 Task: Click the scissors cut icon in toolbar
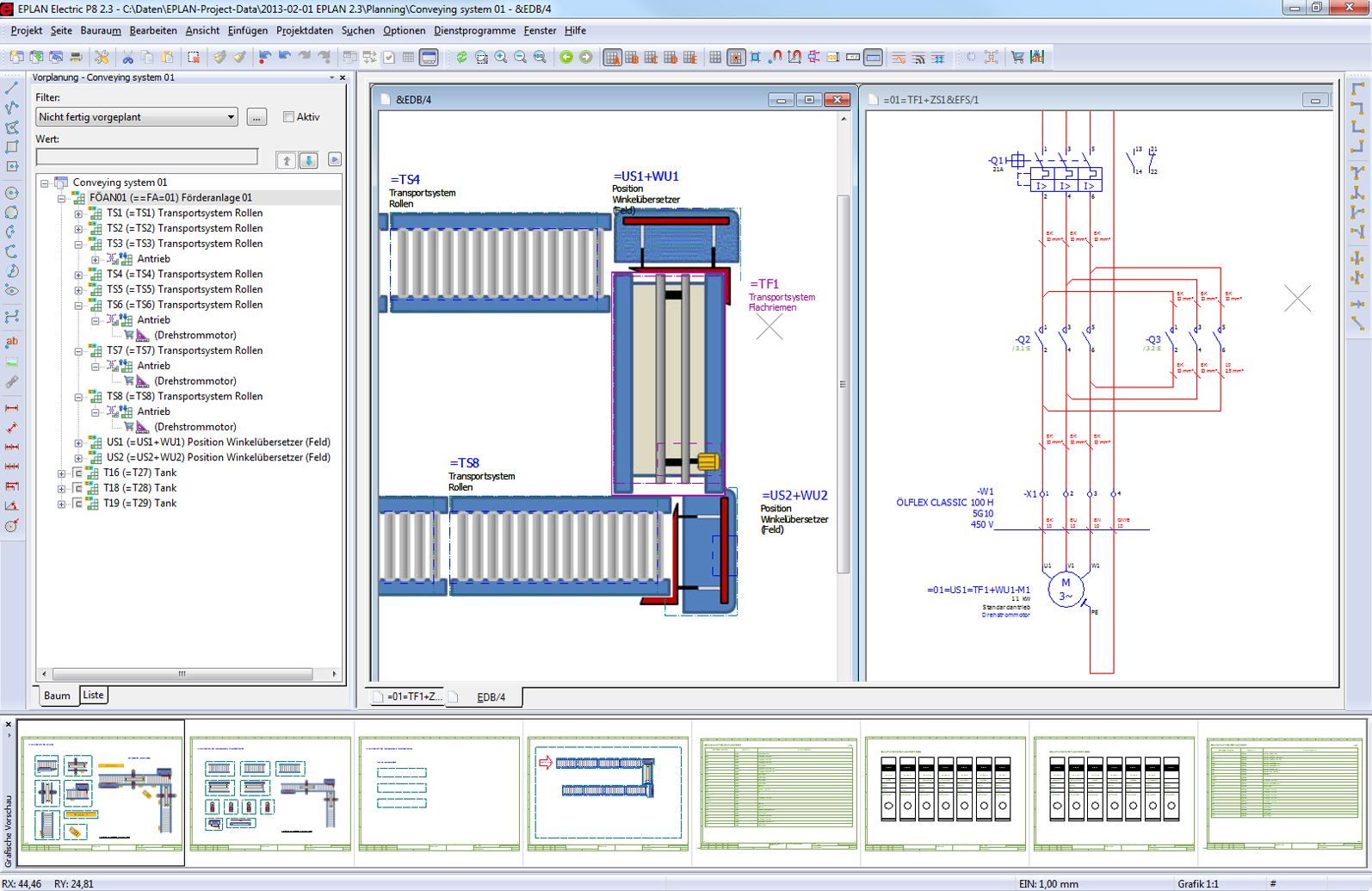tap(127, 58)
